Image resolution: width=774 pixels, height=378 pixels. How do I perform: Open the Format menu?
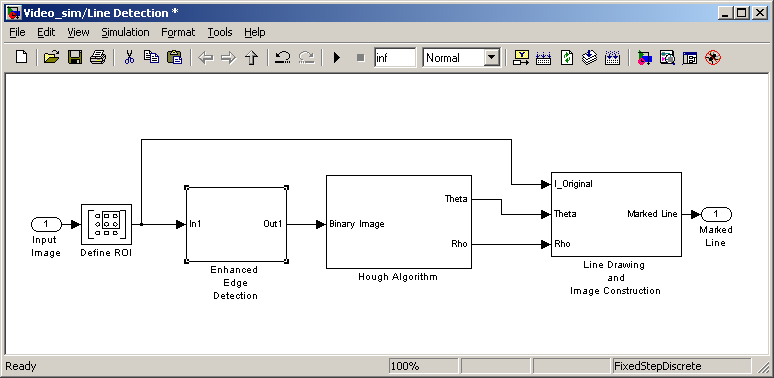pyautogui.click(x=178, y=32)
